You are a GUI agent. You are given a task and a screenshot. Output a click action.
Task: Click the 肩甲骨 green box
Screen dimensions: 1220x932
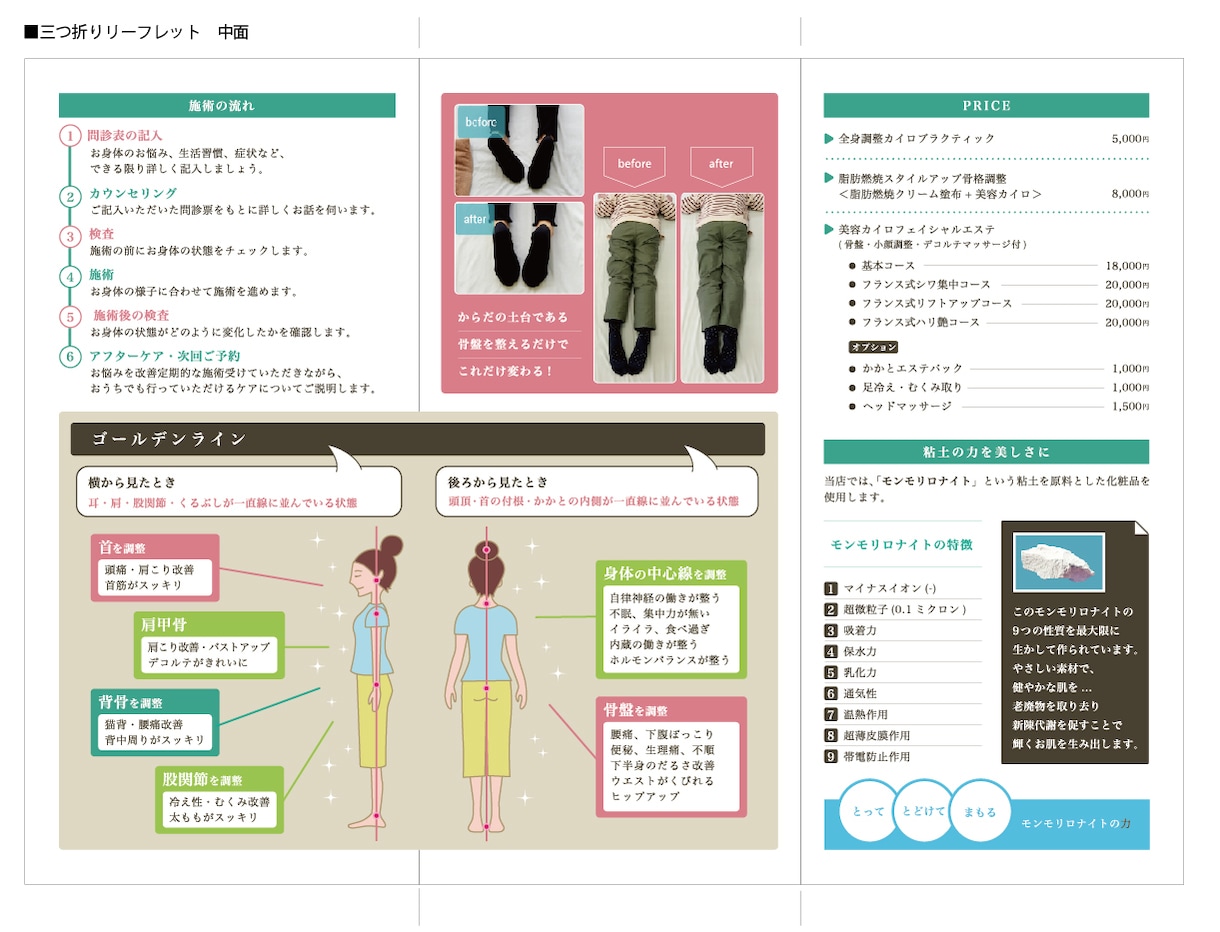[x=209, y=645]
